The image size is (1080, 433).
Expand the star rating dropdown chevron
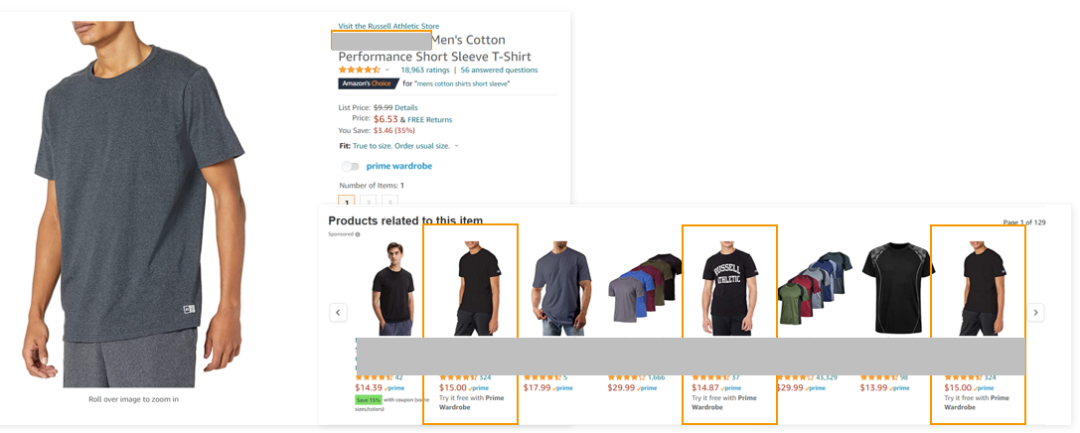387,70
